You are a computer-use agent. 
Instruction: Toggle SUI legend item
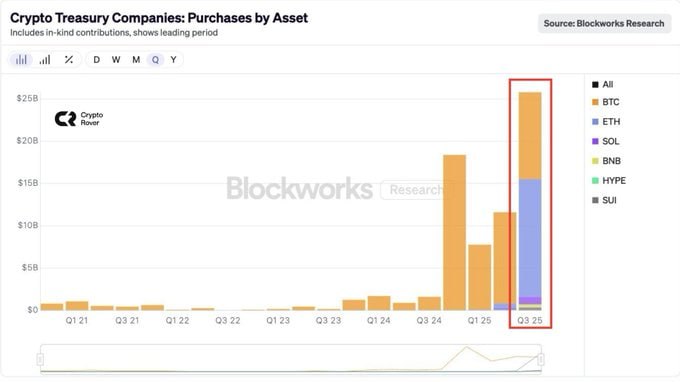point(605,200)
